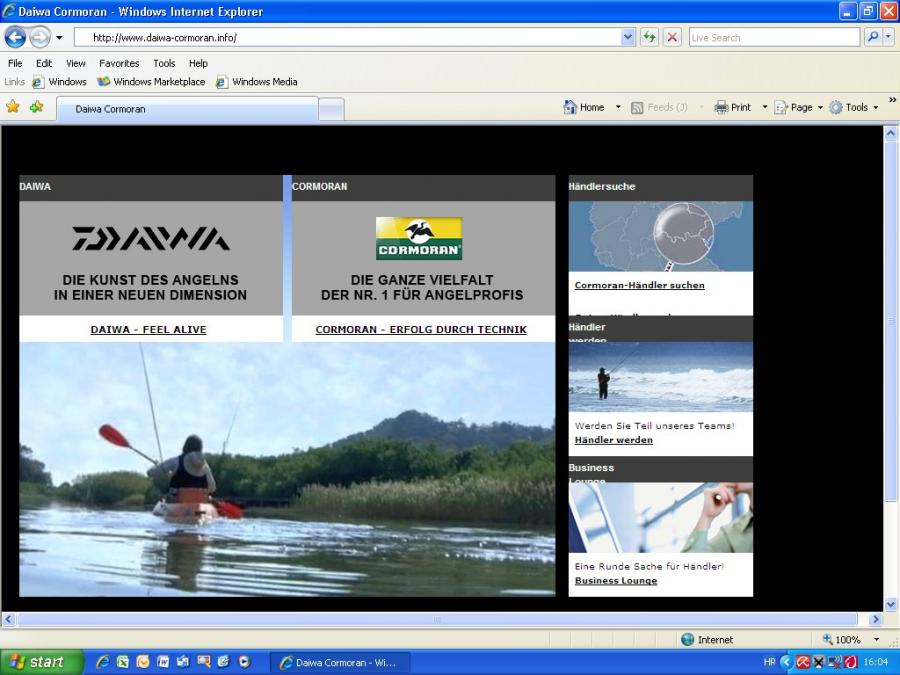Open the Favorites menu
900x675 pixels.
tap(119, 63)
